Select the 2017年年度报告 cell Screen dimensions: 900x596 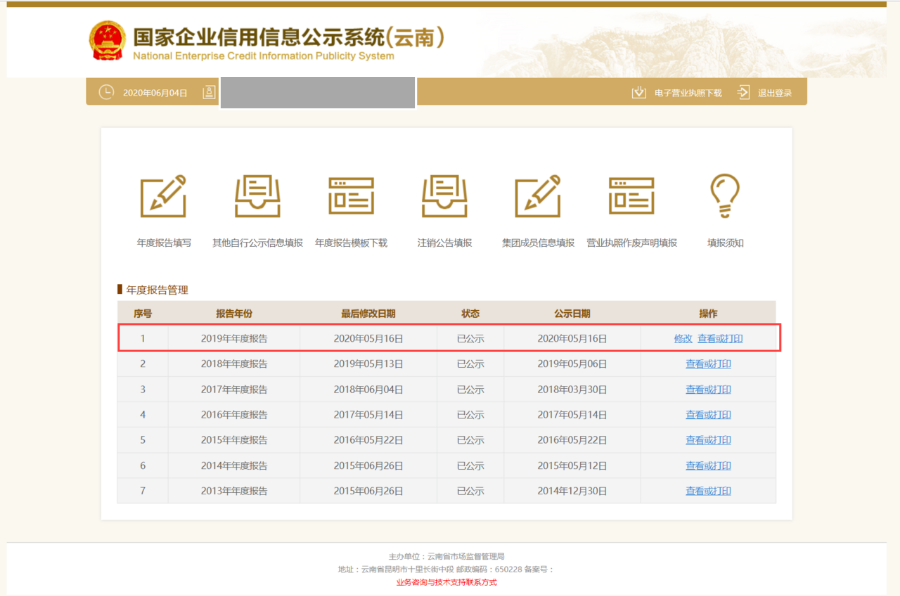click(x=234, y=389)
